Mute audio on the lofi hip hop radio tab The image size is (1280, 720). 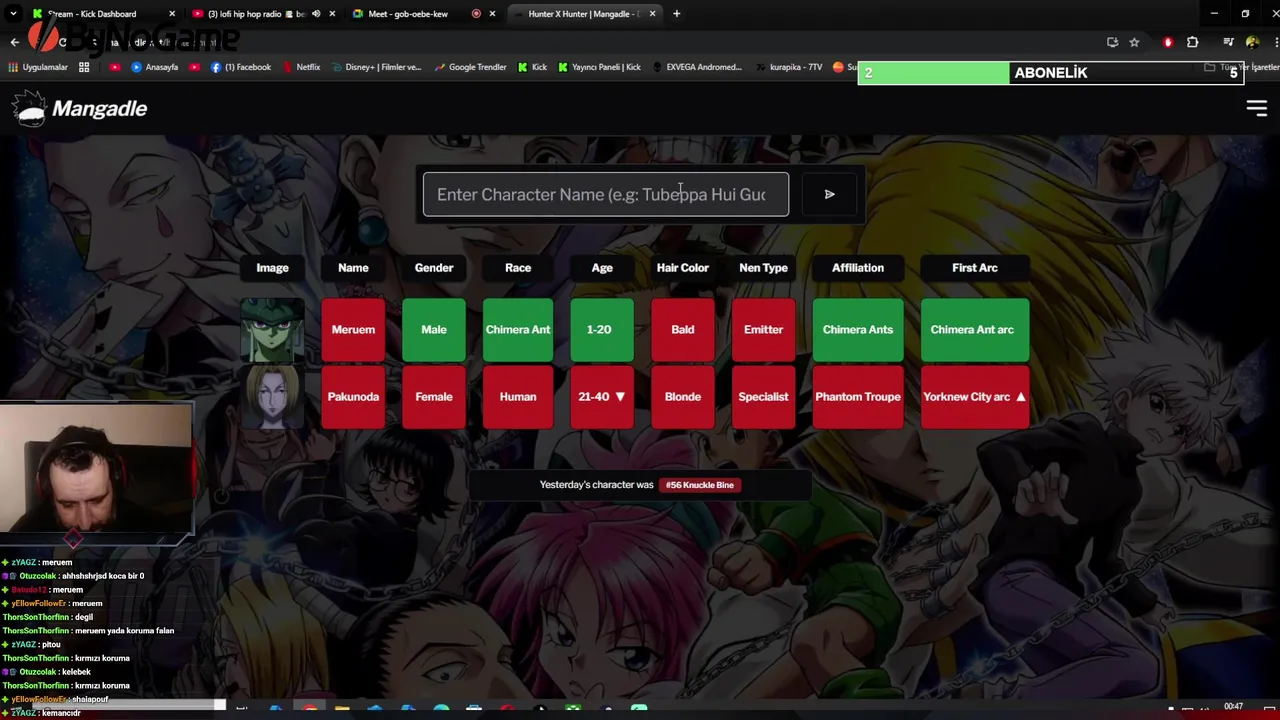[x=315, y=14]
